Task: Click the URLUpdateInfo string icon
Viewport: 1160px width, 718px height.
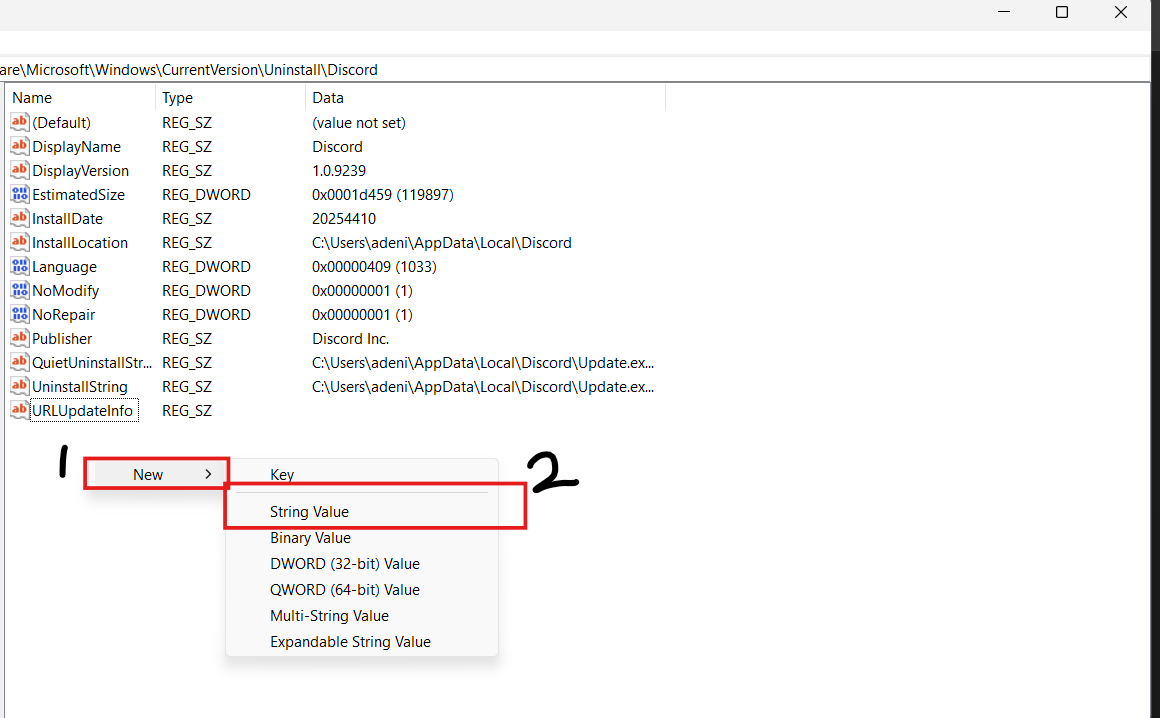Action: pyautogui.click(x=20, y=410)
